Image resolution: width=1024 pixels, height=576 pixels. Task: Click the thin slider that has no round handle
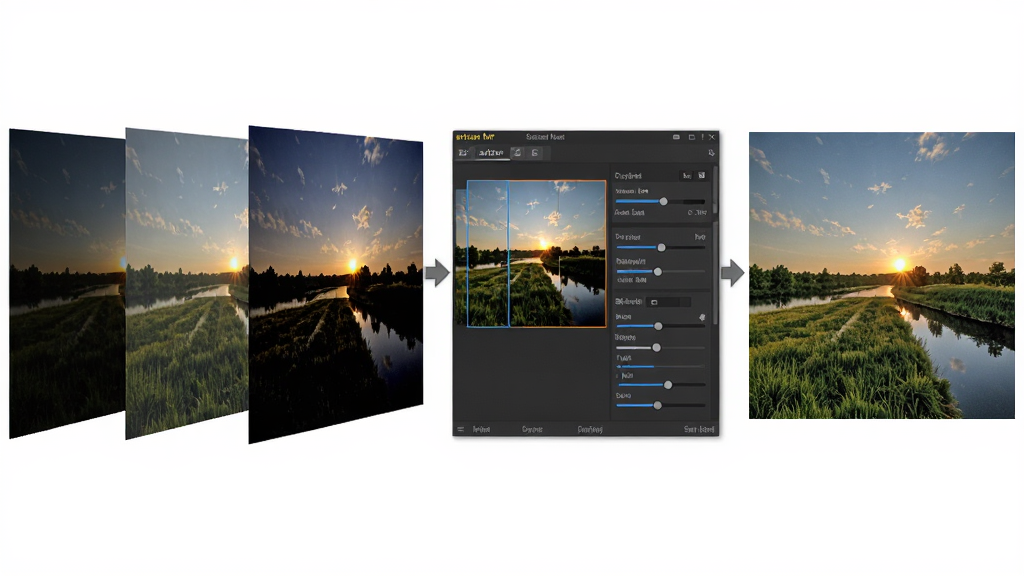point(660,366)
